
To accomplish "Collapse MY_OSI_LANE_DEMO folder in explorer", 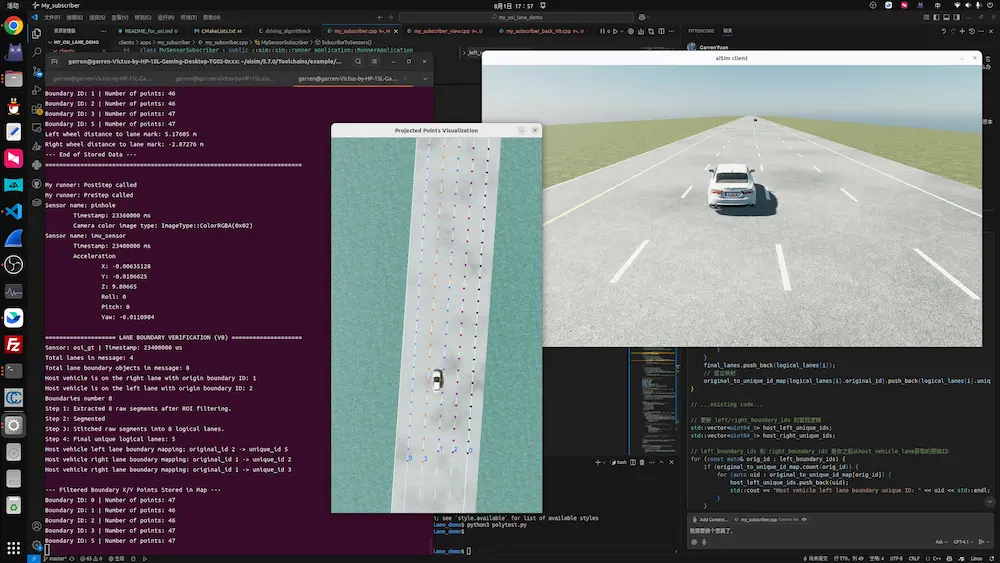I will [74, 42].
